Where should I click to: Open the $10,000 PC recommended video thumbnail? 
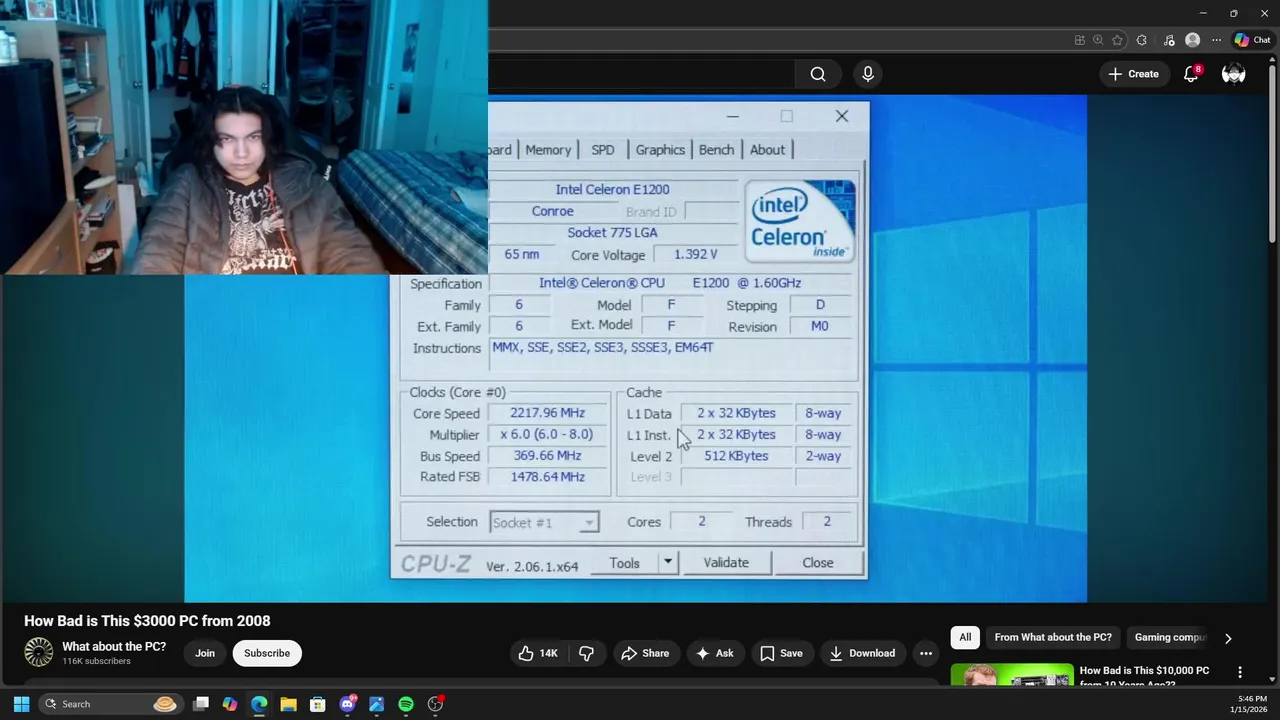pos(1012,675)
